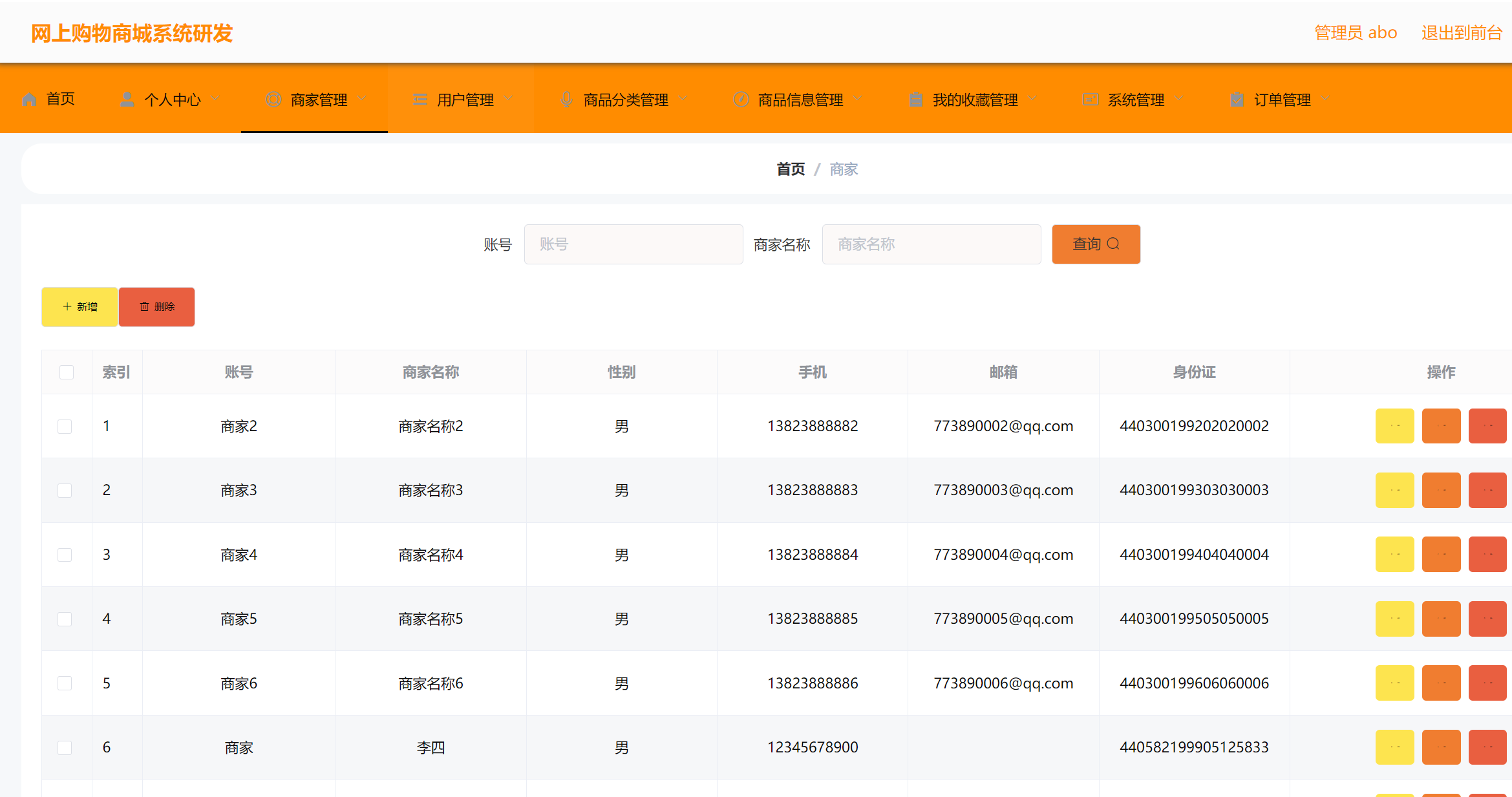Click the person icon for 个人中心

pos(127,98)
